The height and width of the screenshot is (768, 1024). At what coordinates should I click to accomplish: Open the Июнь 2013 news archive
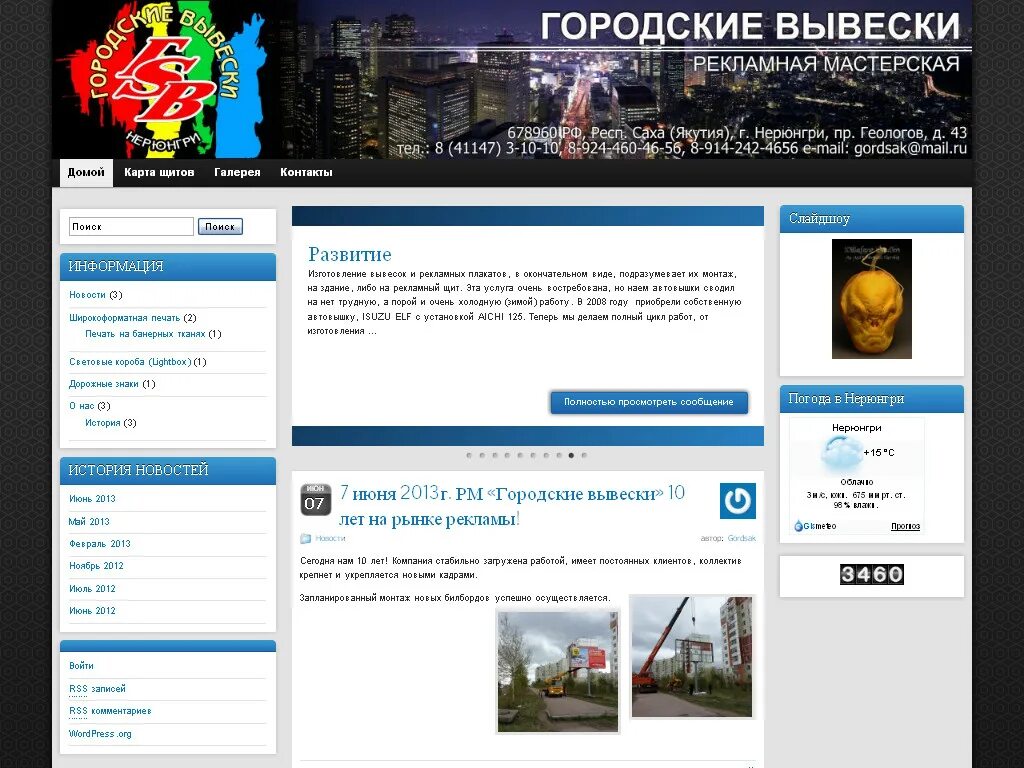(93, 498)
